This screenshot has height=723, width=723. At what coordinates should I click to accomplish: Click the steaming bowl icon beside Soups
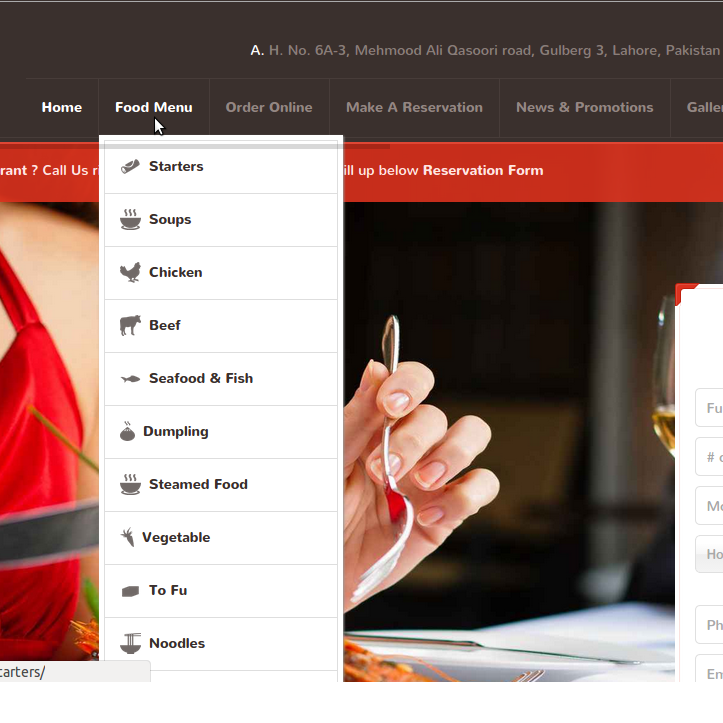coord(130,219)
